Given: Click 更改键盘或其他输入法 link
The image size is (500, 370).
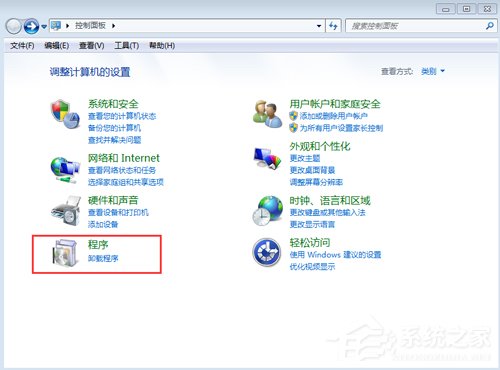Looking at the screenshot, I should [x=327, y=212].
